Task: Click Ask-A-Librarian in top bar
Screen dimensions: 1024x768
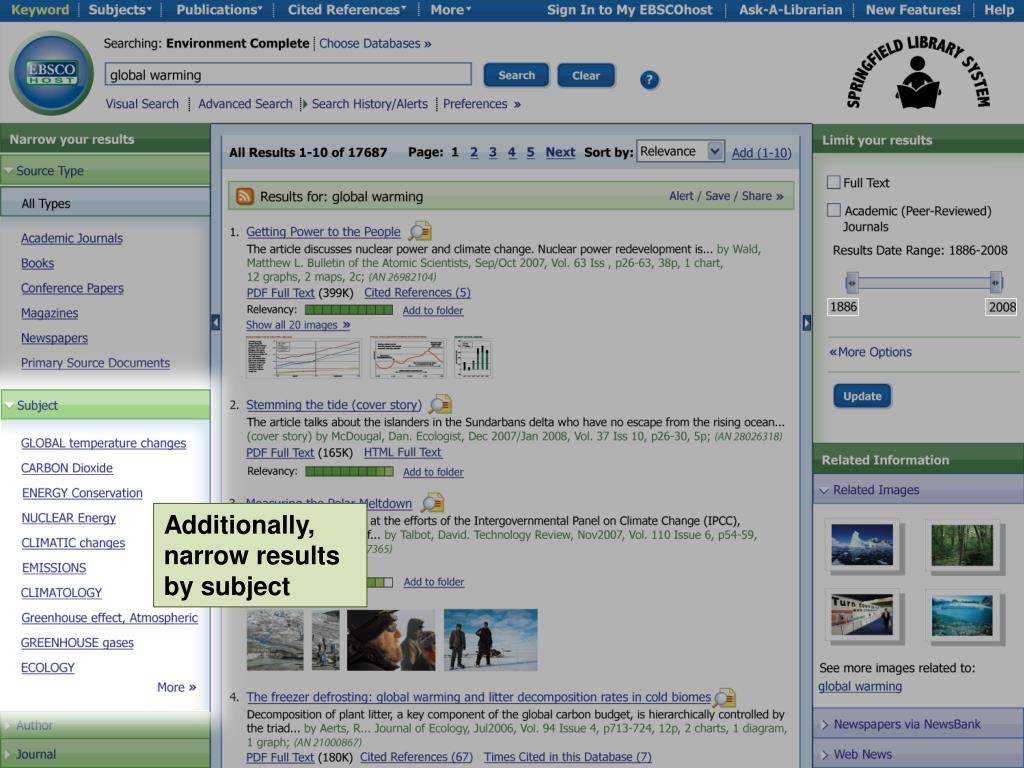Action: [790, 10]
